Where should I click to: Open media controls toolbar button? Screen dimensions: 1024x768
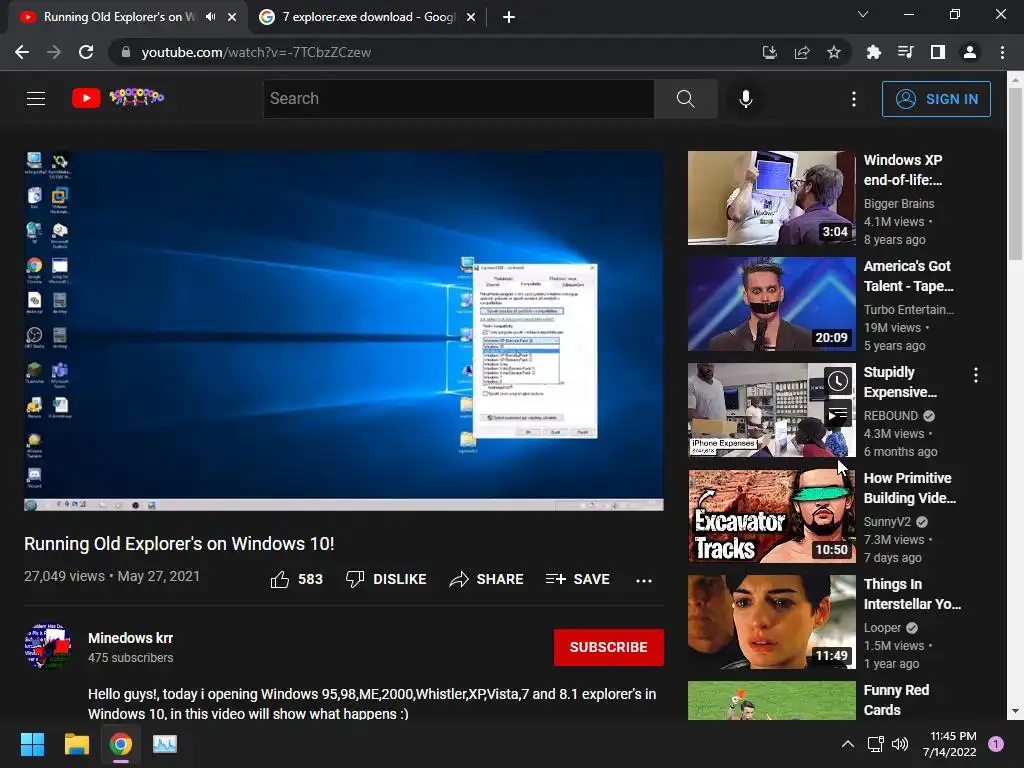pyautogui.click(x=905, y=52)
